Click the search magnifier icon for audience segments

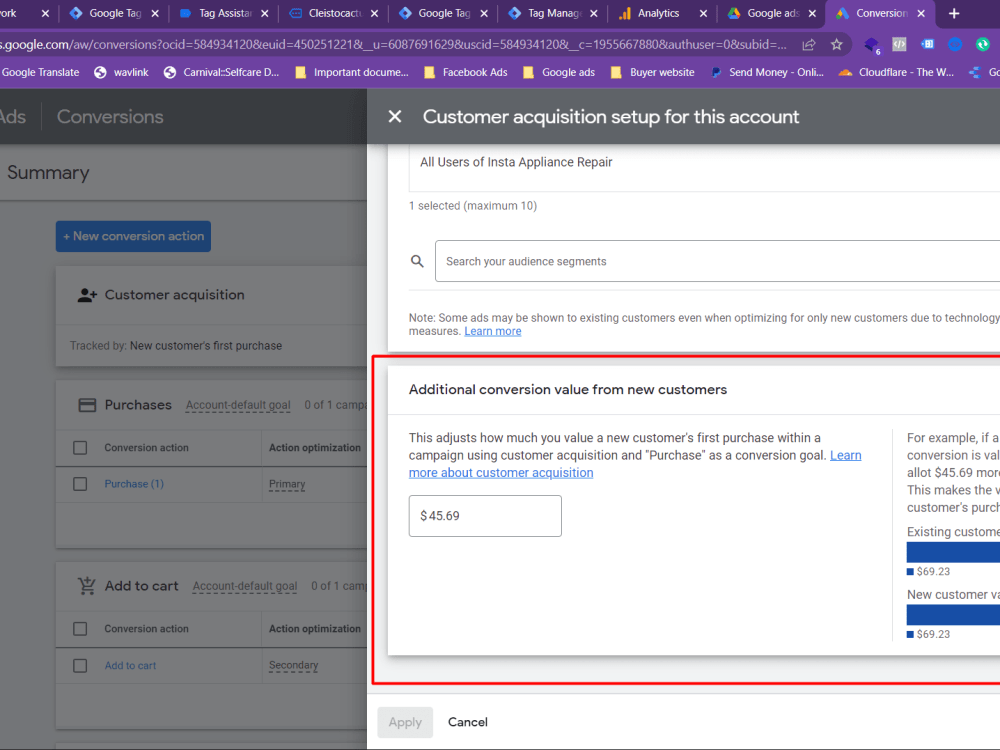(x=417, y=261)
